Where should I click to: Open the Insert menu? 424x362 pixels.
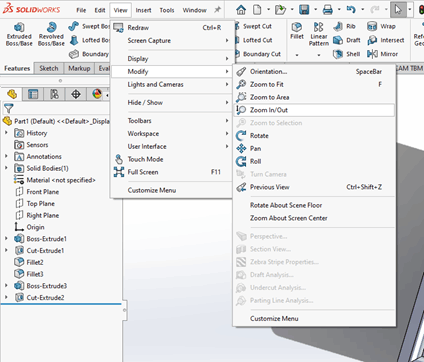point(143,10)
